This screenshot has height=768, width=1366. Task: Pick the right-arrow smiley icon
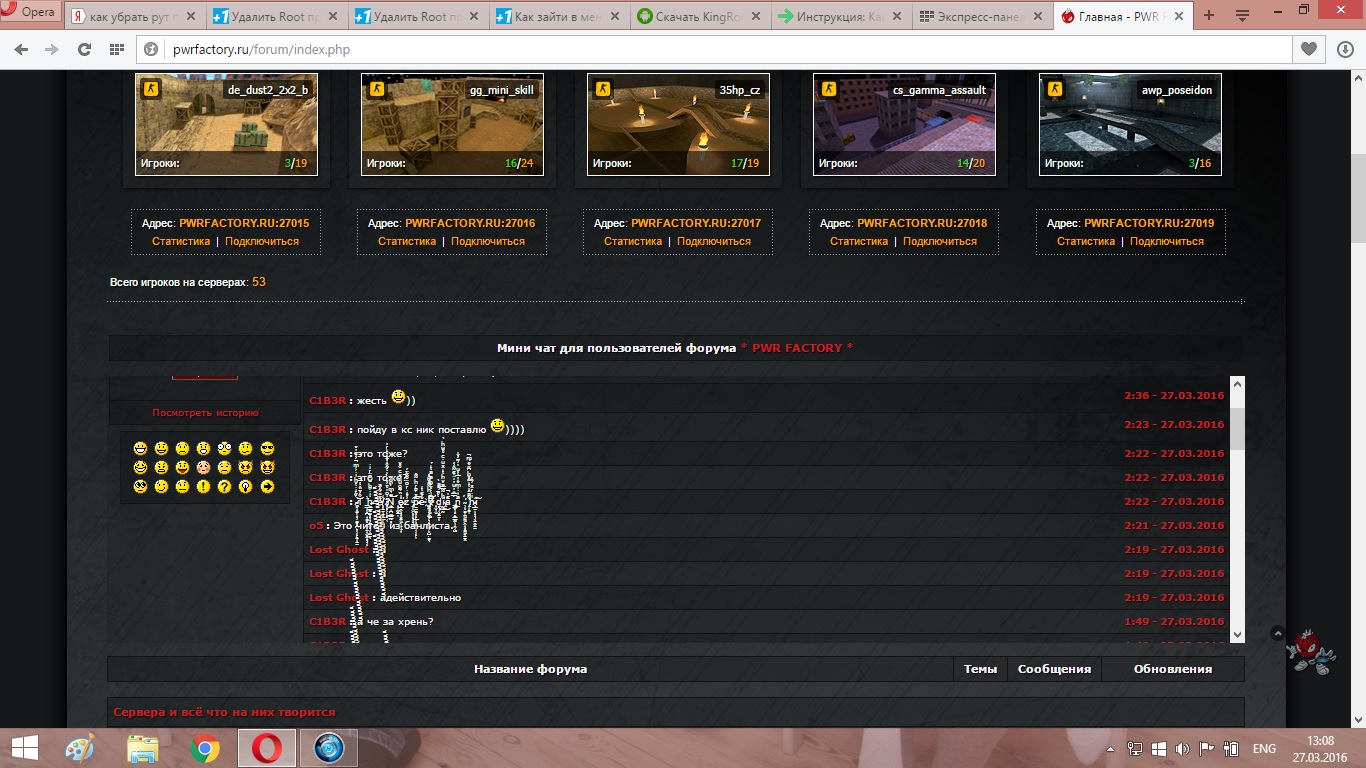point(267,487)
